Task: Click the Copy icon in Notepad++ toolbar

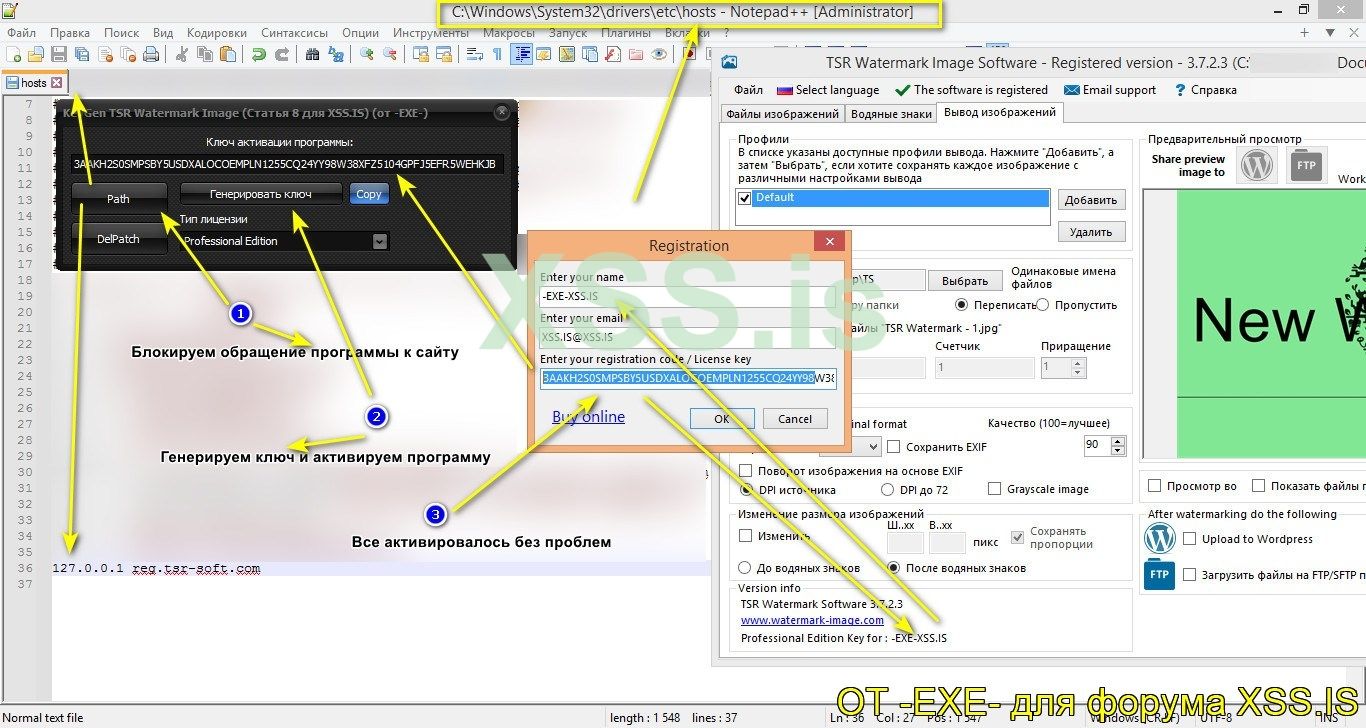Action: 206,54
